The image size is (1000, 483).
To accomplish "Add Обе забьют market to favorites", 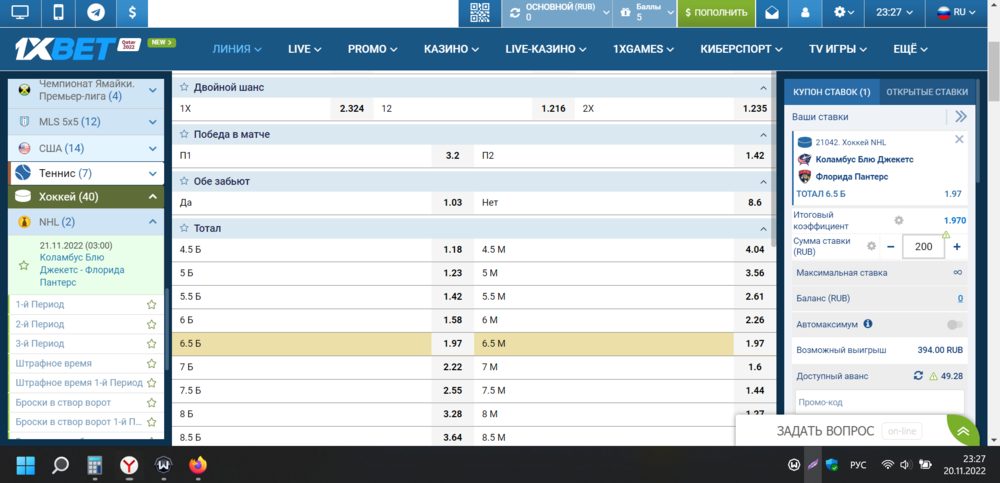I will coord(184,182).
